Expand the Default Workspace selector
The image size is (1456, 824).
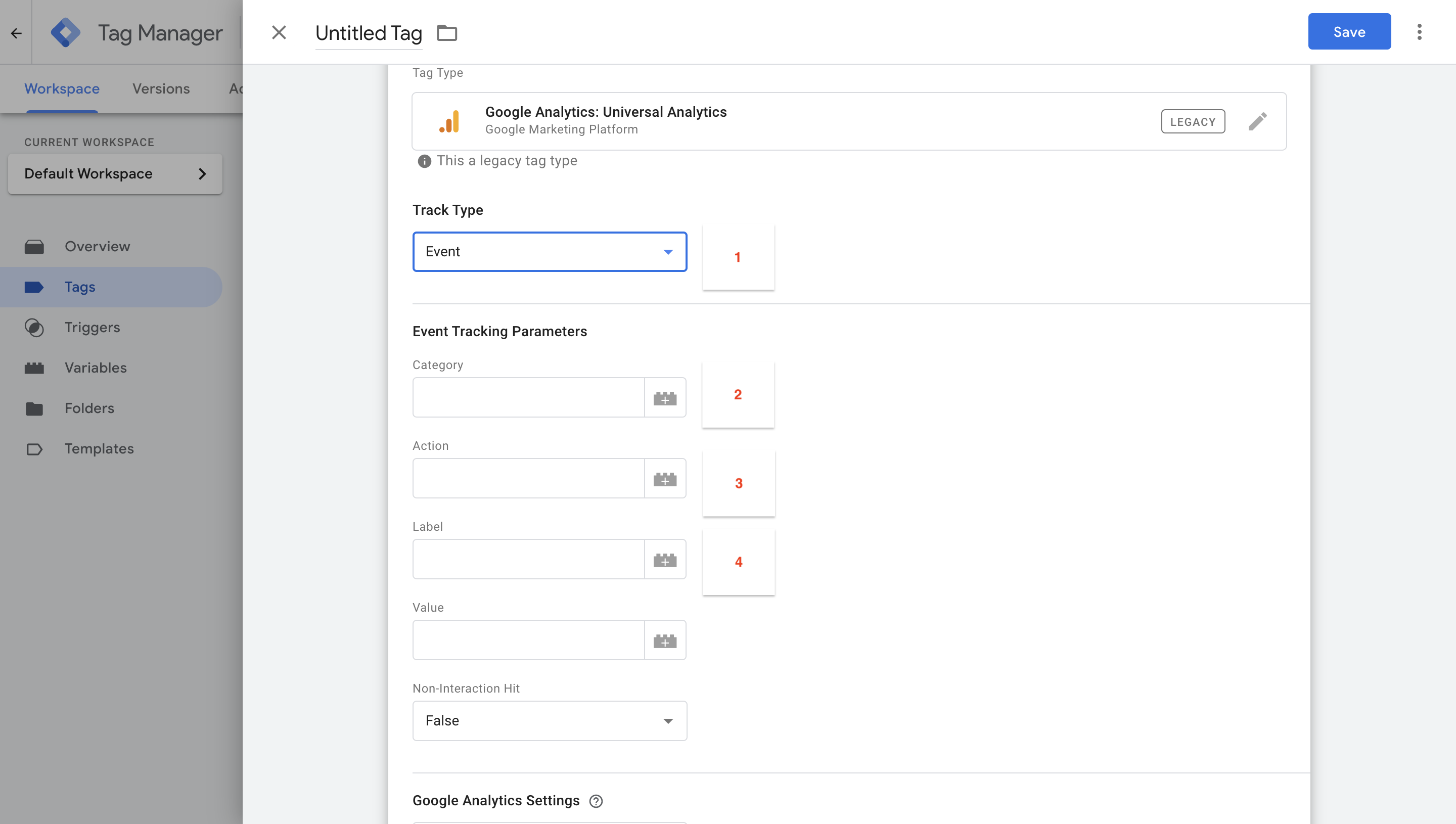[x=115, y=174]
